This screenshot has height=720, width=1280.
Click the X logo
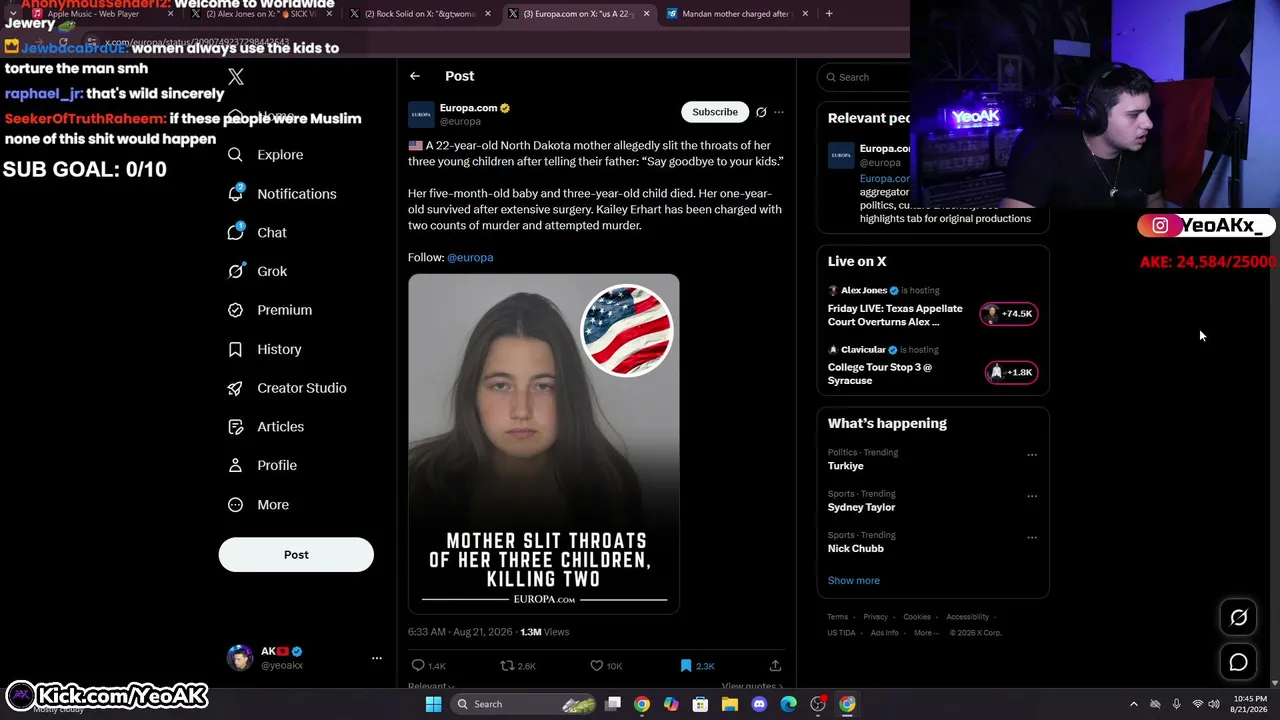tap(236, 77)
